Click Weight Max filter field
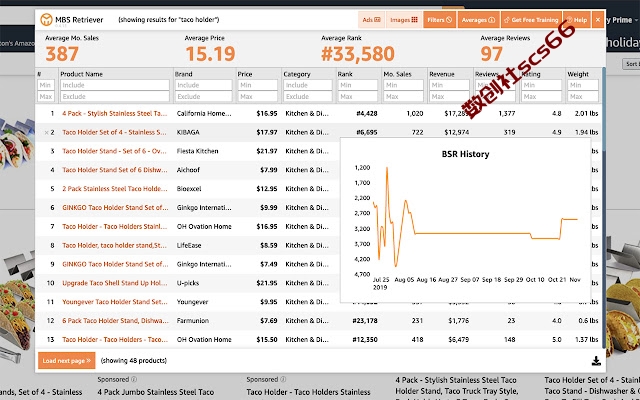 tap(583, 96)
